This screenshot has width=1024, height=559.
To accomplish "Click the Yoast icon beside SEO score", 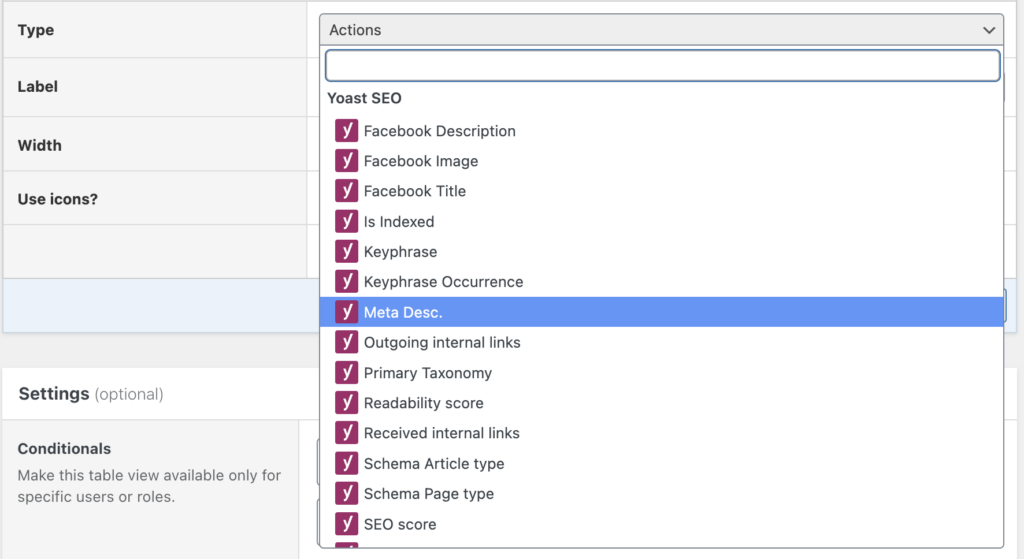I will (346, 524).
